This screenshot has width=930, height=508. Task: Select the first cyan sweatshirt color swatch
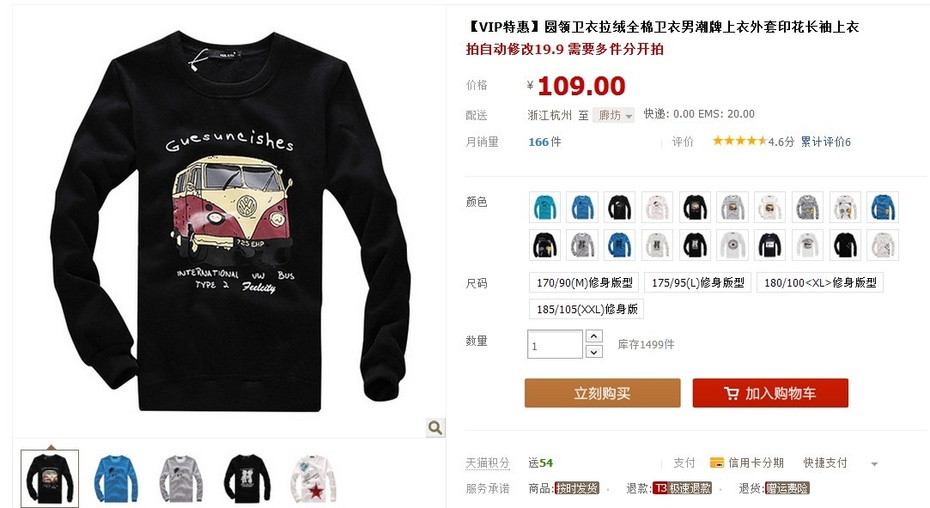click(x=544, y=207)
